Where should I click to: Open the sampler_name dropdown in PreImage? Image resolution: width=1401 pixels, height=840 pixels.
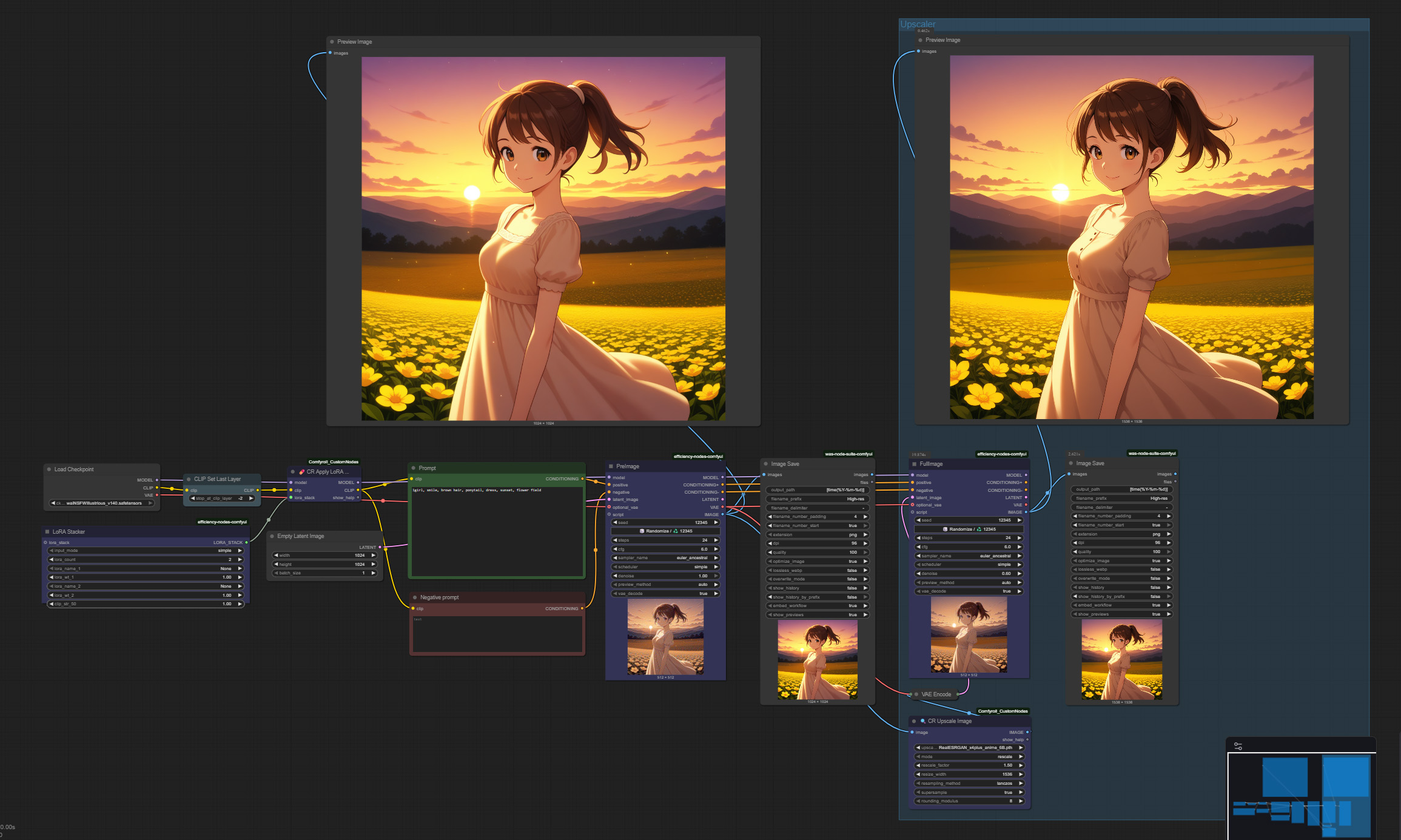click(665, 557)
